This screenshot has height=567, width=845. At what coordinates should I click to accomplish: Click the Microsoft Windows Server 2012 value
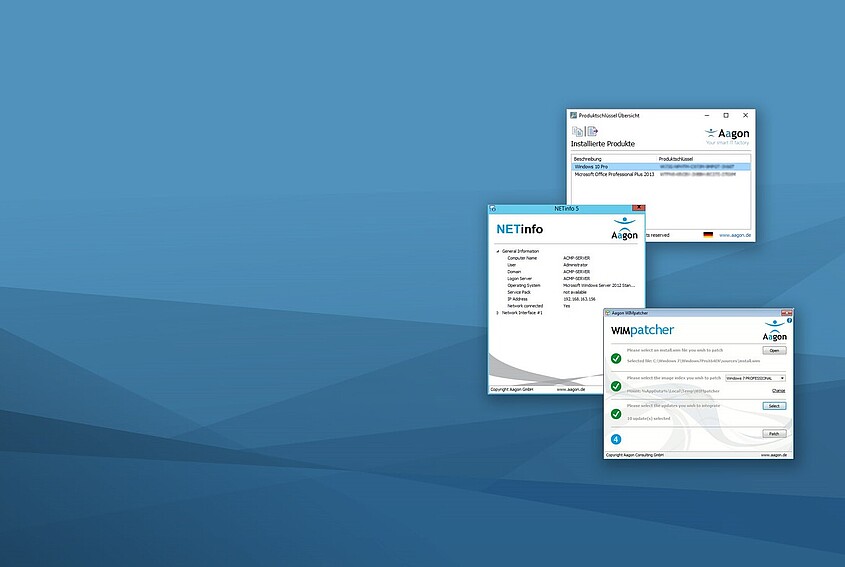coord(599,285)
